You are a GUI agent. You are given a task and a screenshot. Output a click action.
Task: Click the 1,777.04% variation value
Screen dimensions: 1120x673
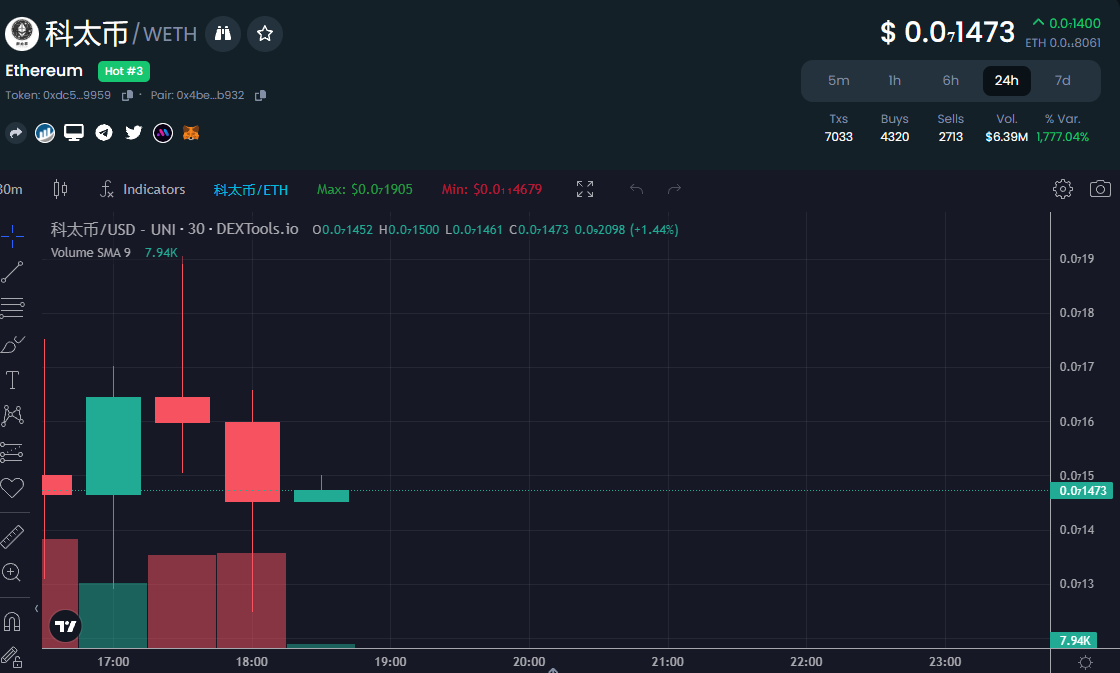point(1062,136)
